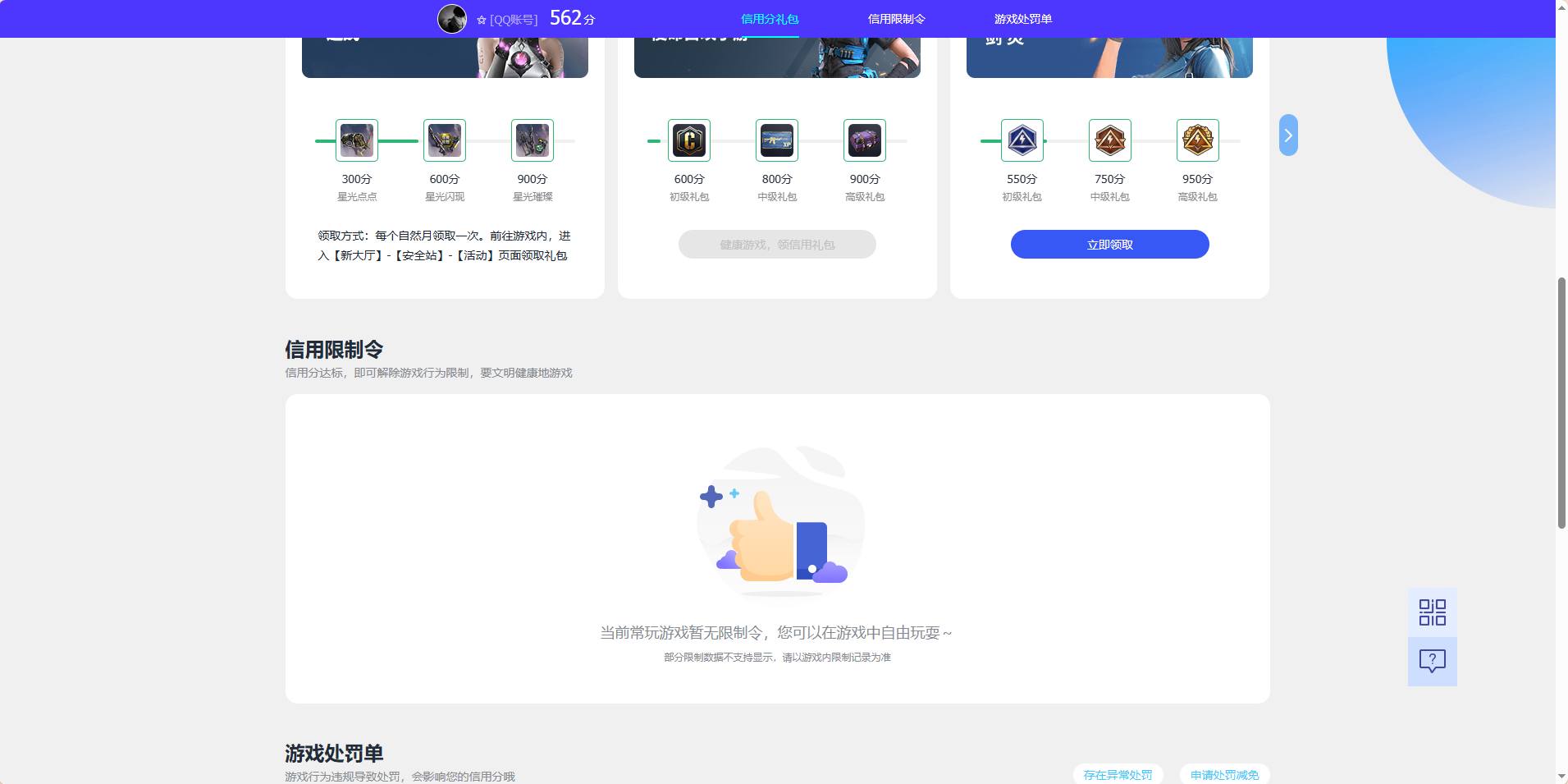The width and height of the screenshot is (1568, 784).
Task: Click the 562分 credit score text
Action: click(x=572, y=18)
